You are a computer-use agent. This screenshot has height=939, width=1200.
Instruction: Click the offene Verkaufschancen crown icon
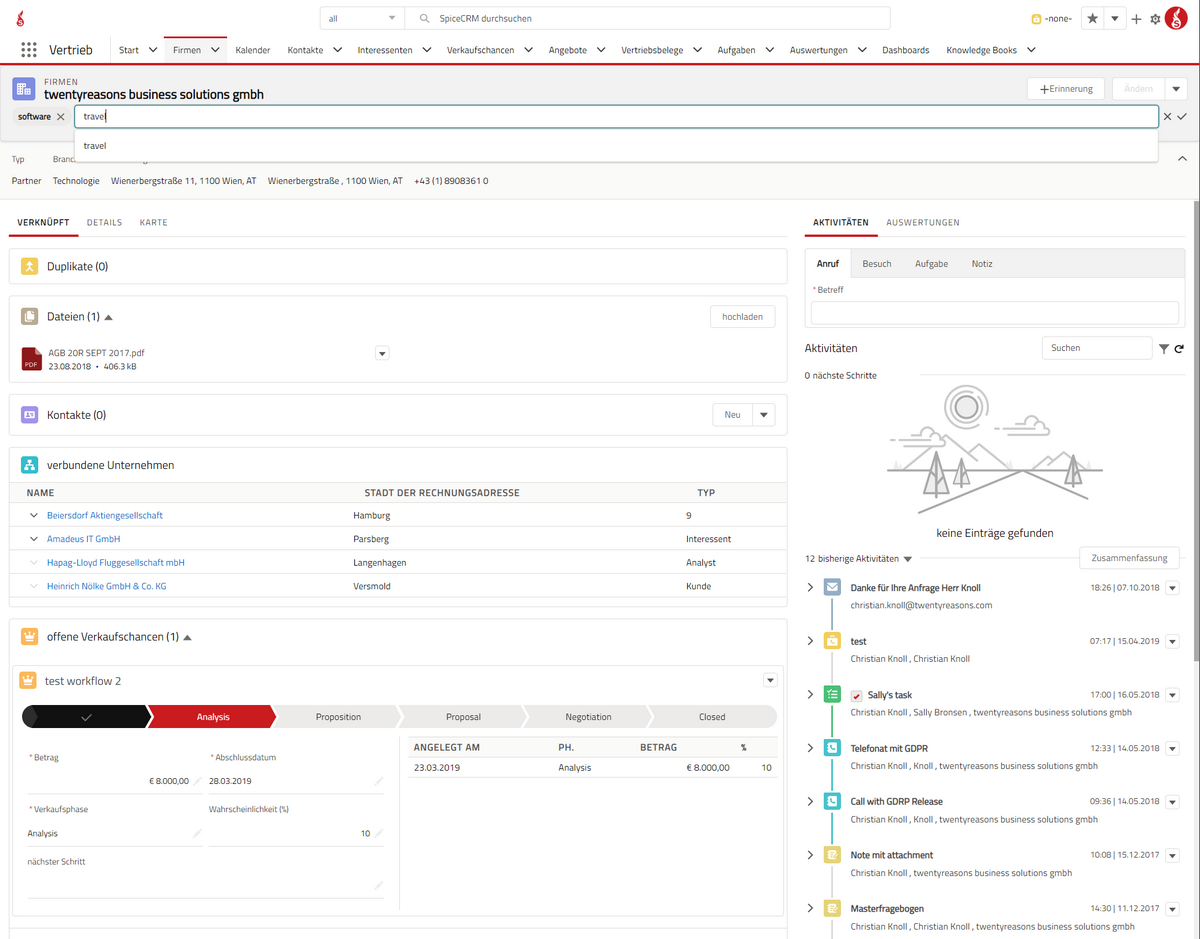(29, 637)
